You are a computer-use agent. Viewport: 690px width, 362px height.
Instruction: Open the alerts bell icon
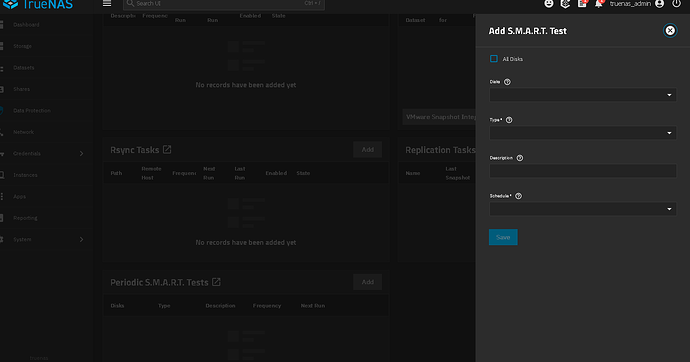click(x=599, y=4)
